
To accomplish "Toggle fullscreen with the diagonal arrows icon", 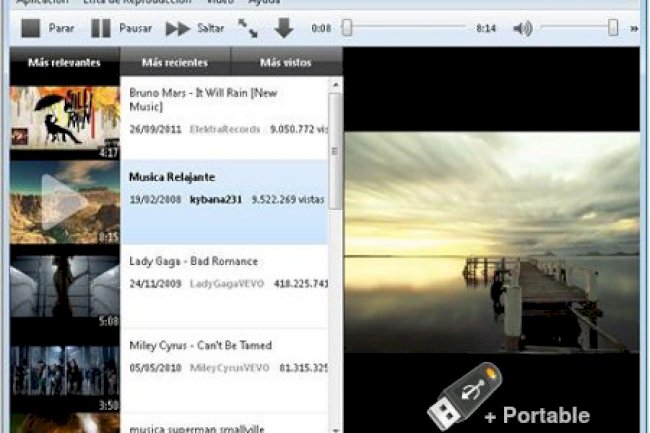I will click(x=248, y=28).
